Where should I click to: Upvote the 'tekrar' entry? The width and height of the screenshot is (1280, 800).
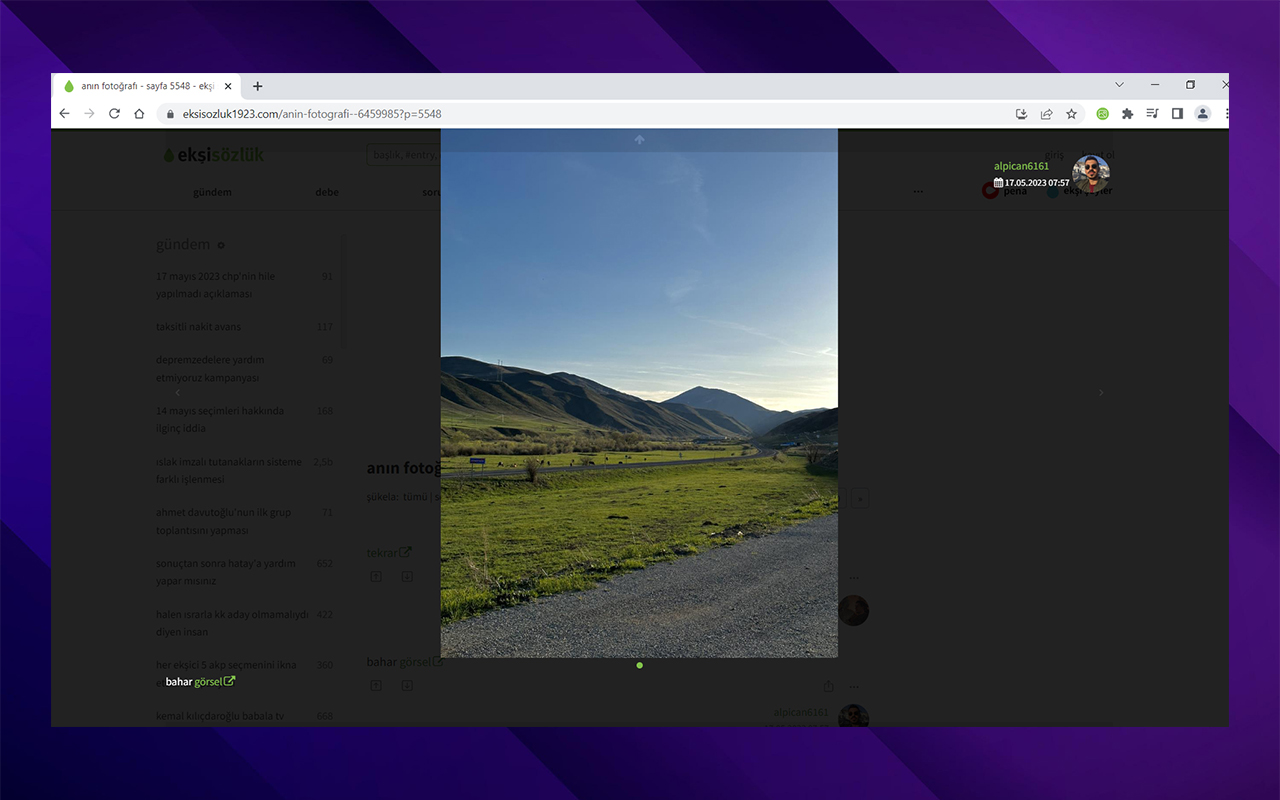pos(375,577)
